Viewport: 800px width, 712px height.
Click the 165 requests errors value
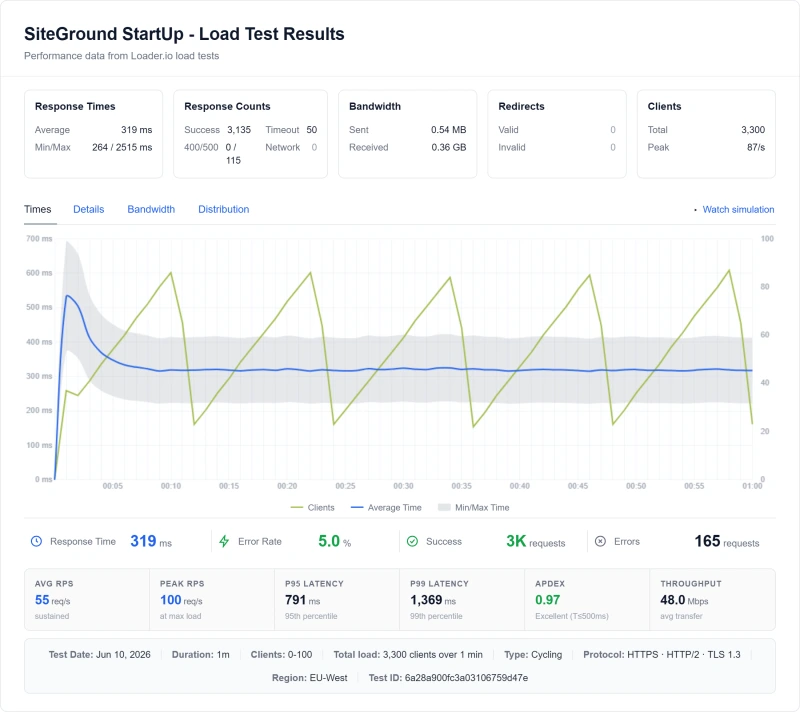727,541
